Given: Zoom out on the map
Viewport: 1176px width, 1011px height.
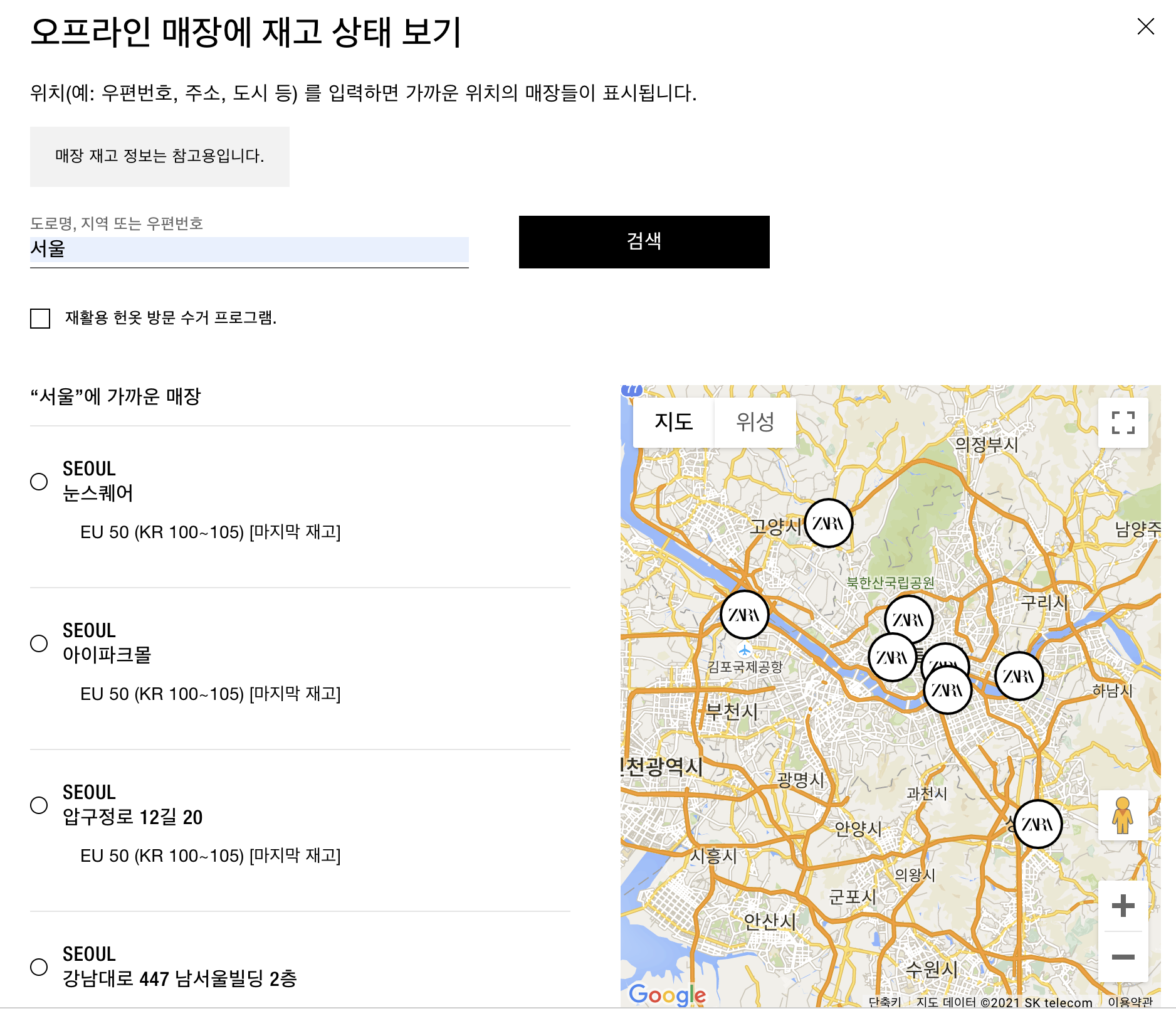Looking at the screenshot, I should point(1123,956).
